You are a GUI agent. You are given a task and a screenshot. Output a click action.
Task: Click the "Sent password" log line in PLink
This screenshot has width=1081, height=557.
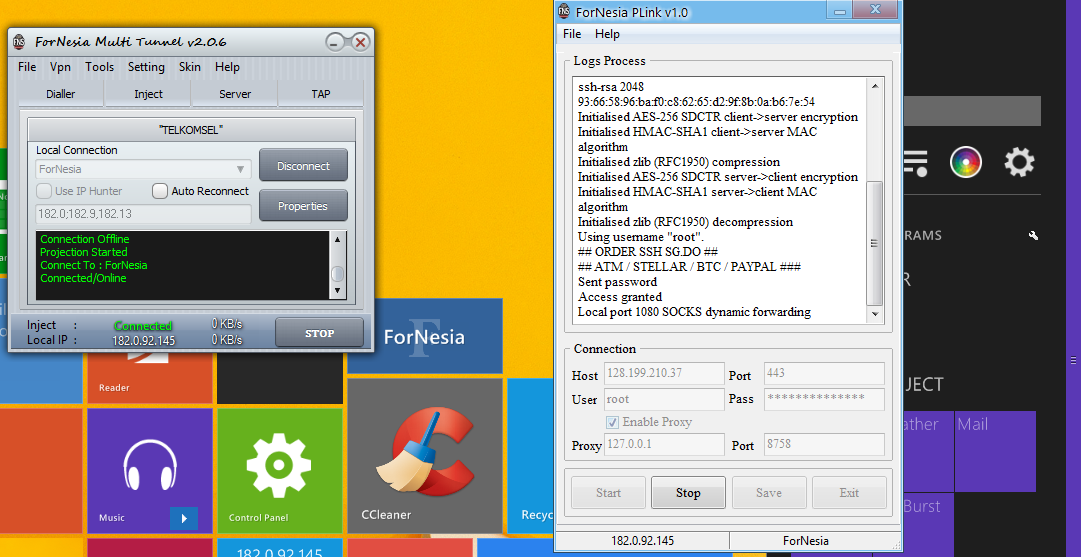618,282
